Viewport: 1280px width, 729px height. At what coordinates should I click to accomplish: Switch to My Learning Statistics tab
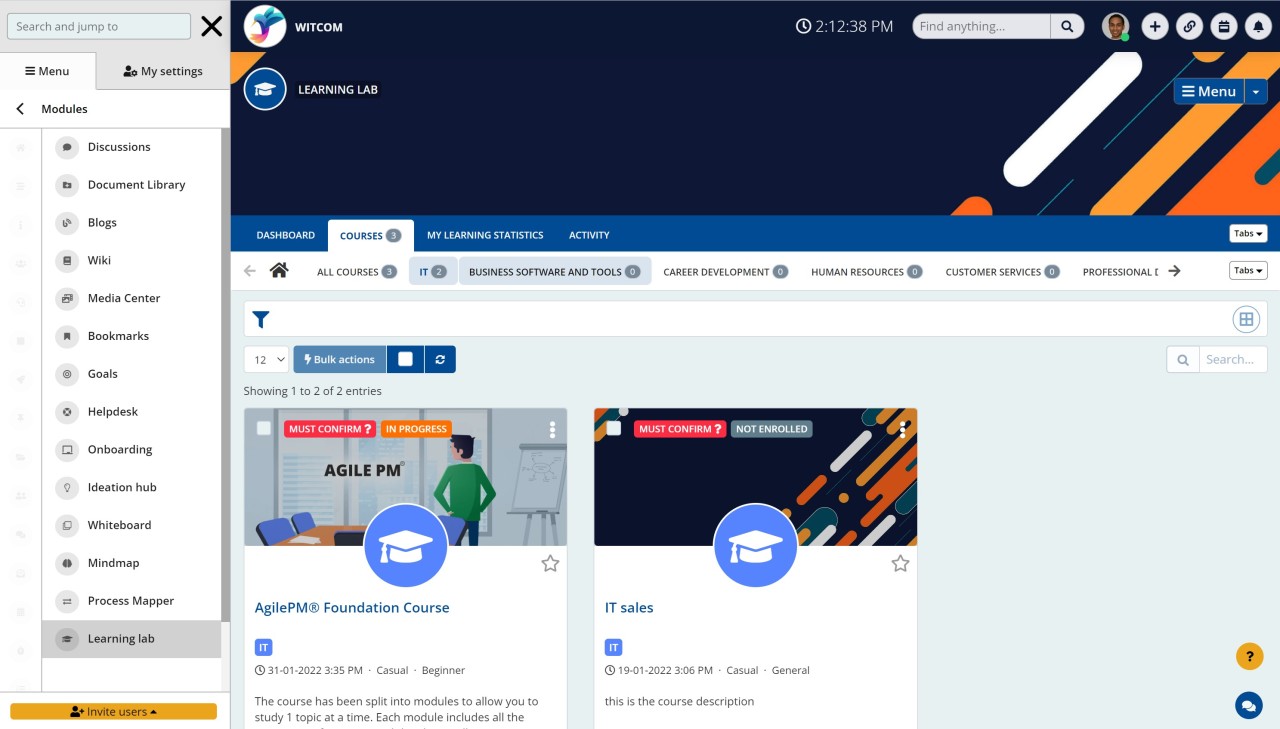click(x=485, y=235)
